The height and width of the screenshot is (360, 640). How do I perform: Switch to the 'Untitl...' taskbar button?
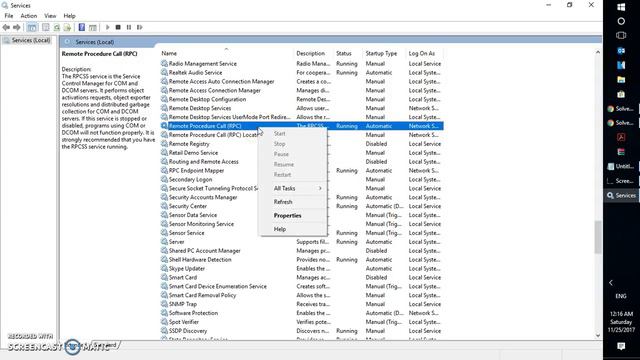coord(621,166)
